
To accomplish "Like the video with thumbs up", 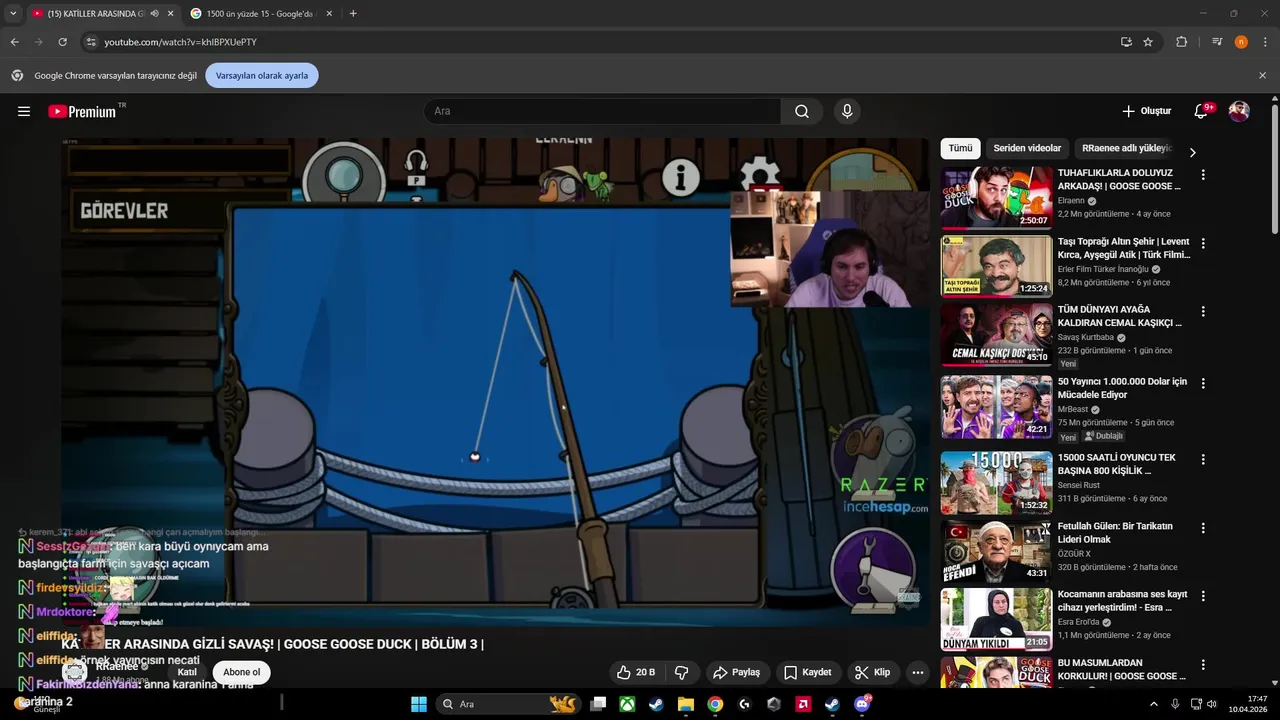I will pyautogui.click(x=634, y=672).
